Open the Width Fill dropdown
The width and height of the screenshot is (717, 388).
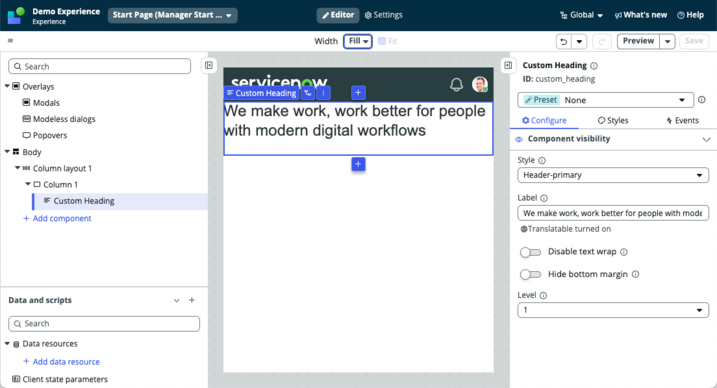(x=358, y=41)
